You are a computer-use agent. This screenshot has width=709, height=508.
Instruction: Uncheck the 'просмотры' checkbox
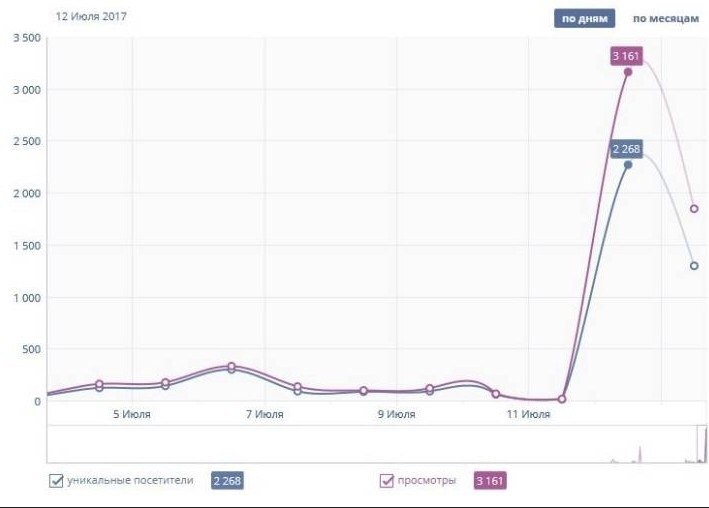387,480
